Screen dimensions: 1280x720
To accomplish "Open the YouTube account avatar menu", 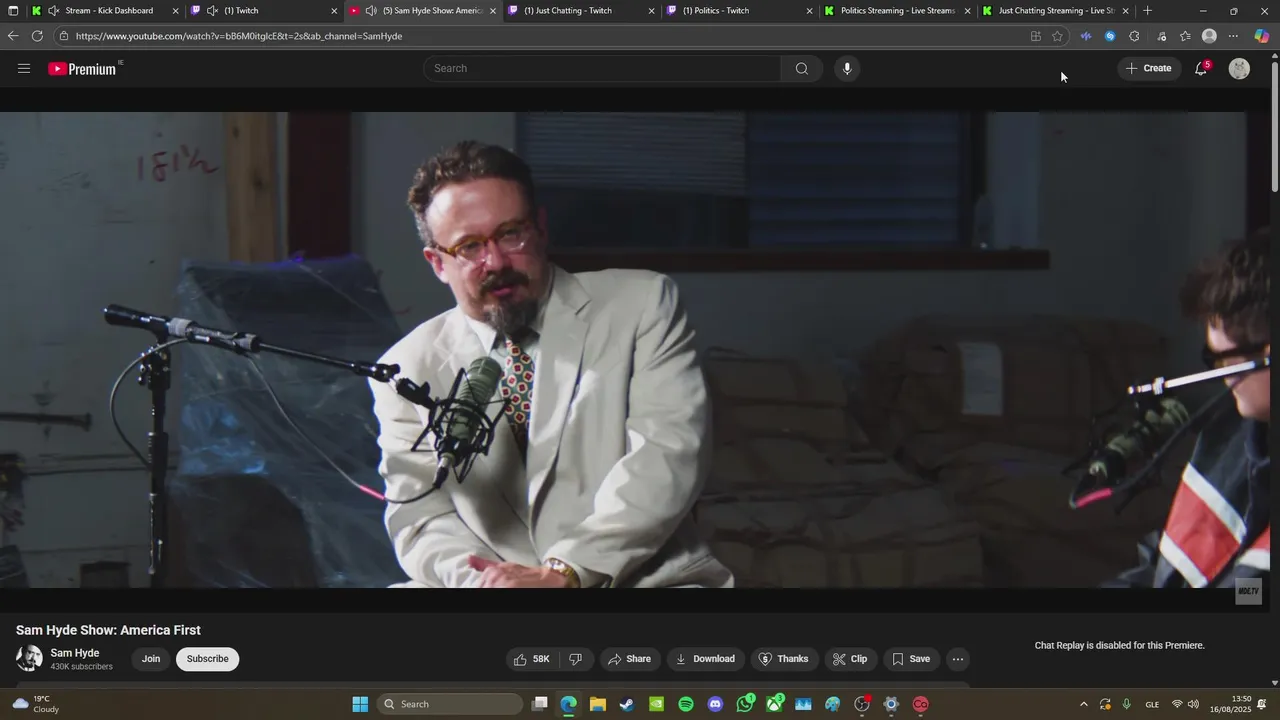I will click(x=1239, y=68).
